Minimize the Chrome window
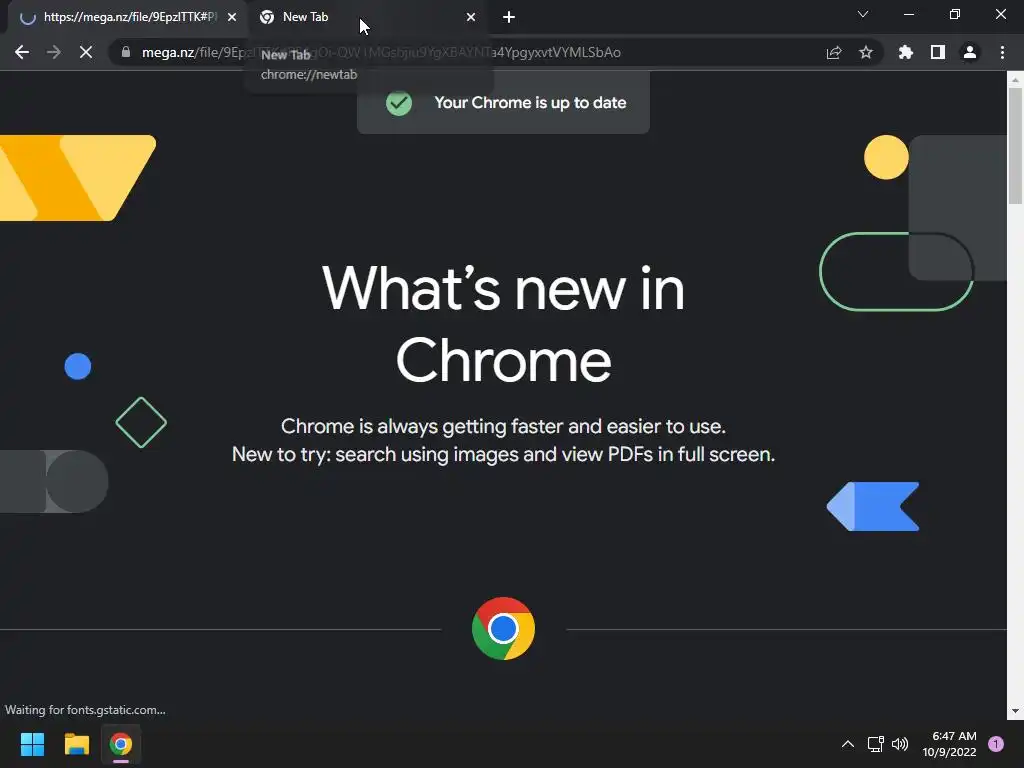 pyautogui.click(x=908, y=14)
